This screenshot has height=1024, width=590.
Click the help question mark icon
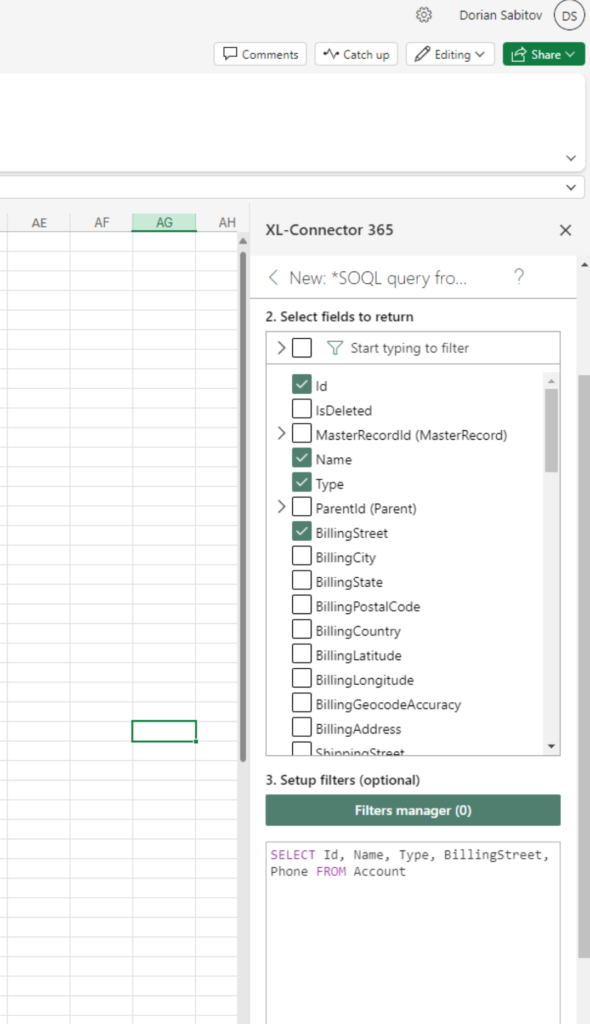(x=519, y=277)
